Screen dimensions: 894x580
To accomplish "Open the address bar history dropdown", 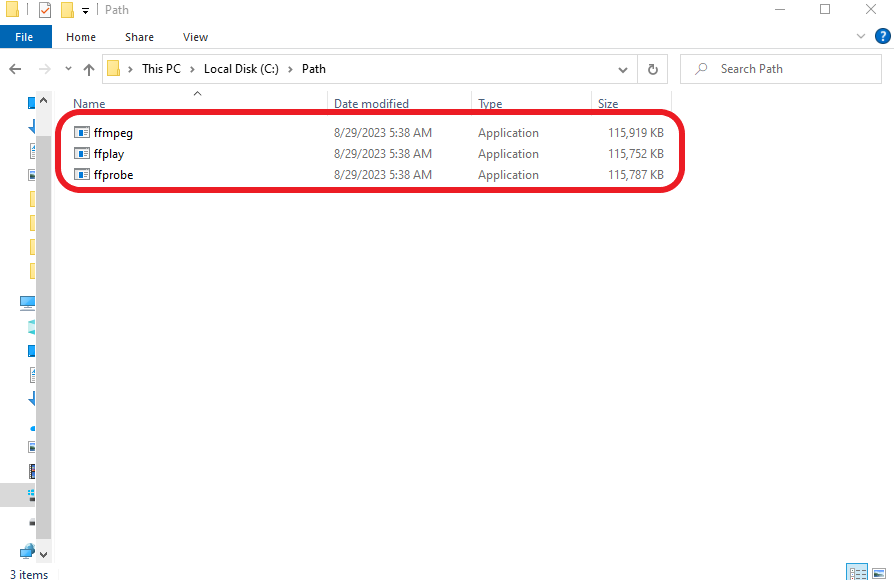I will click(623, 70).
